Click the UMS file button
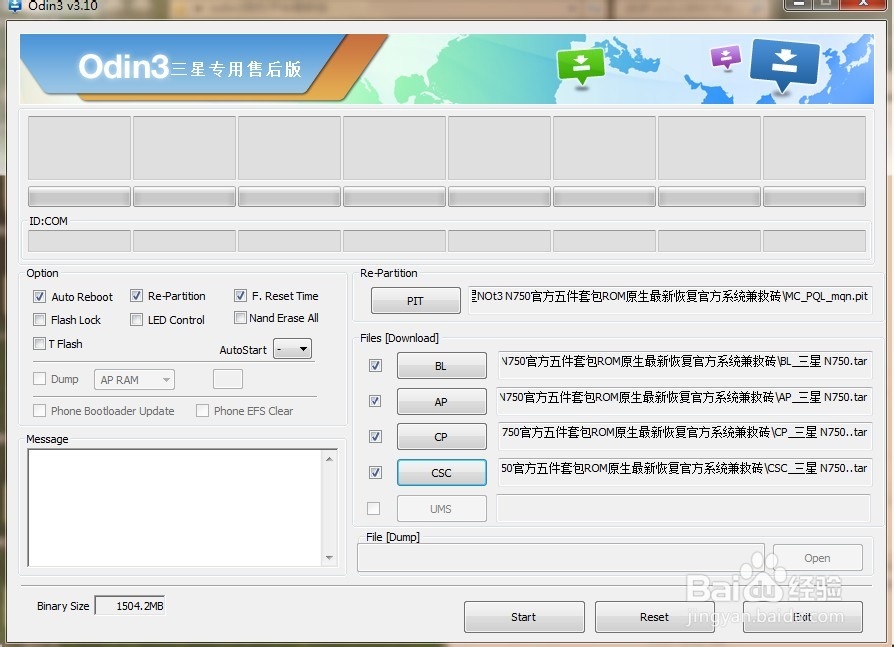Image resolution: width=894 pixels, height=647 pixels. point(442,508)
